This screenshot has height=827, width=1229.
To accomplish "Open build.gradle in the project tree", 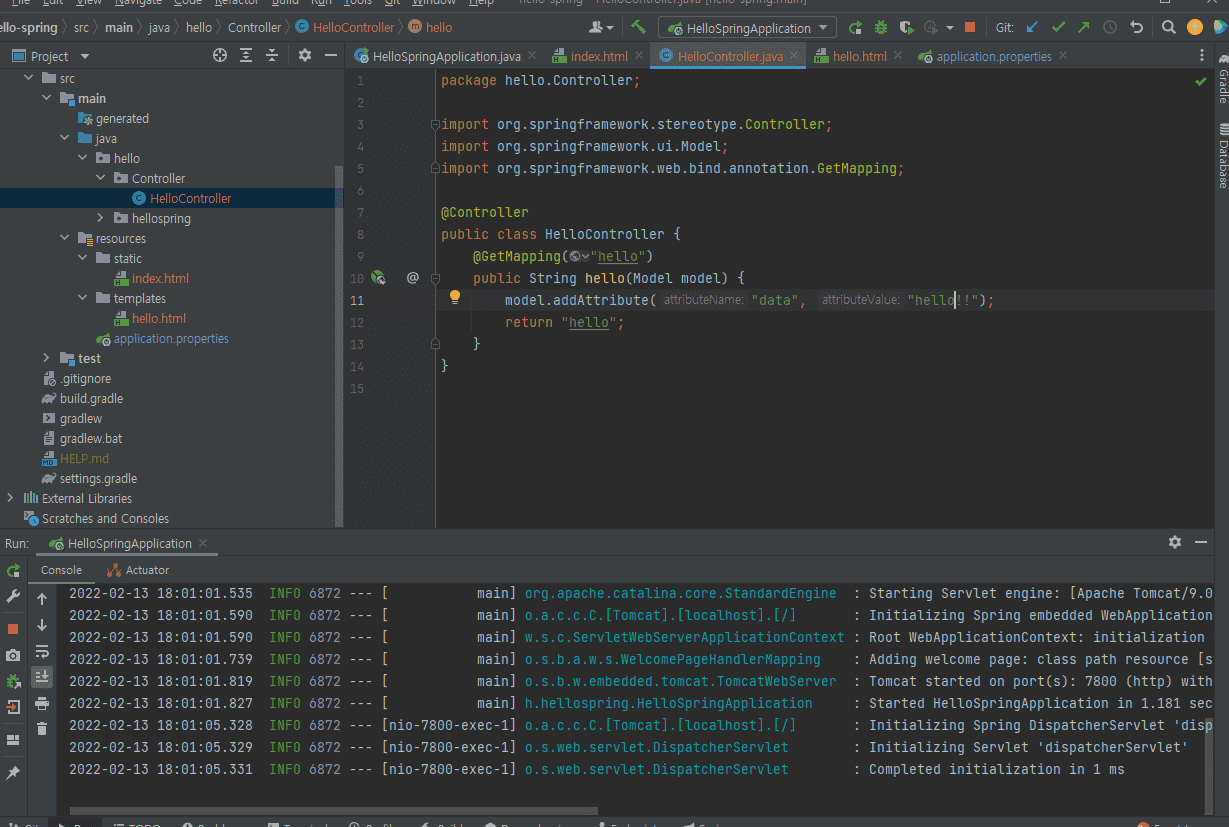I will [x=91, y=398].
